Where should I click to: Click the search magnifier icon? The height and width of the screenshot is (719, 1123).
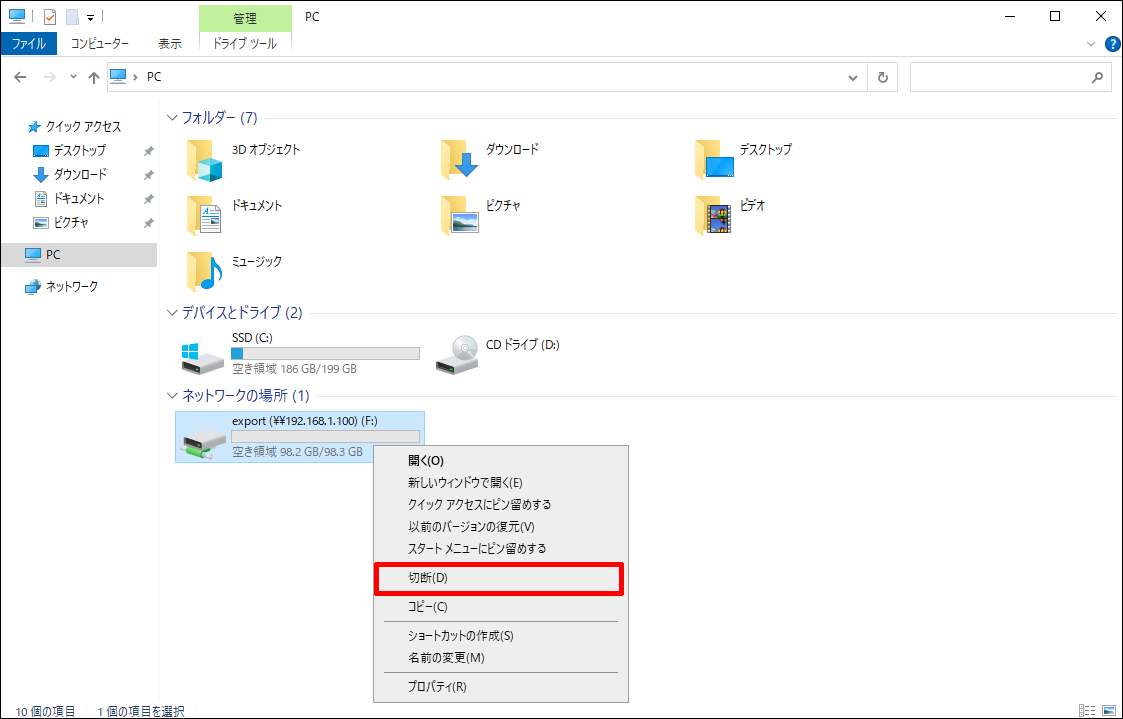[x=1097, y=77]
